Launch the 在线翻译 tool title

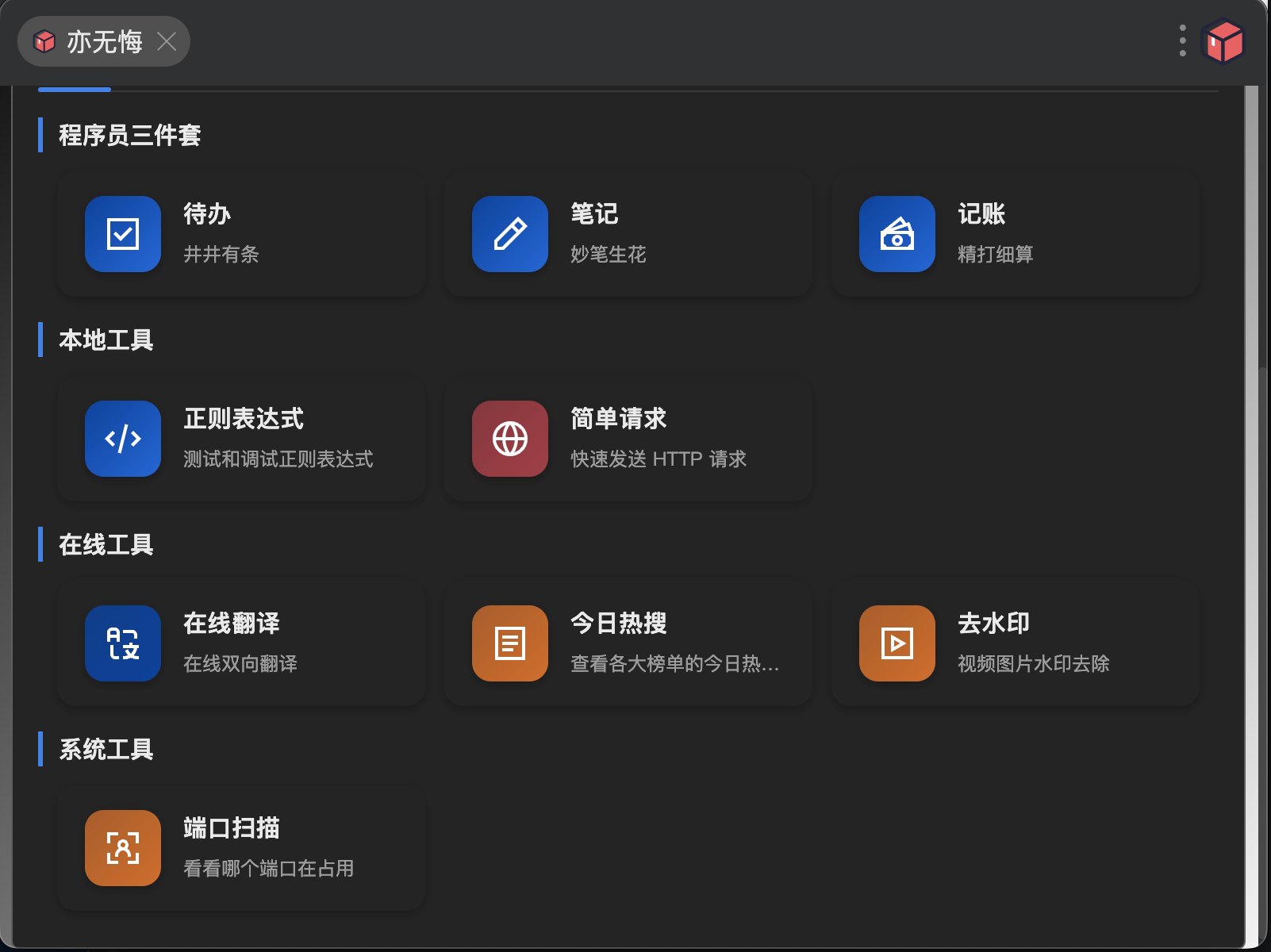tap(232, 624)
